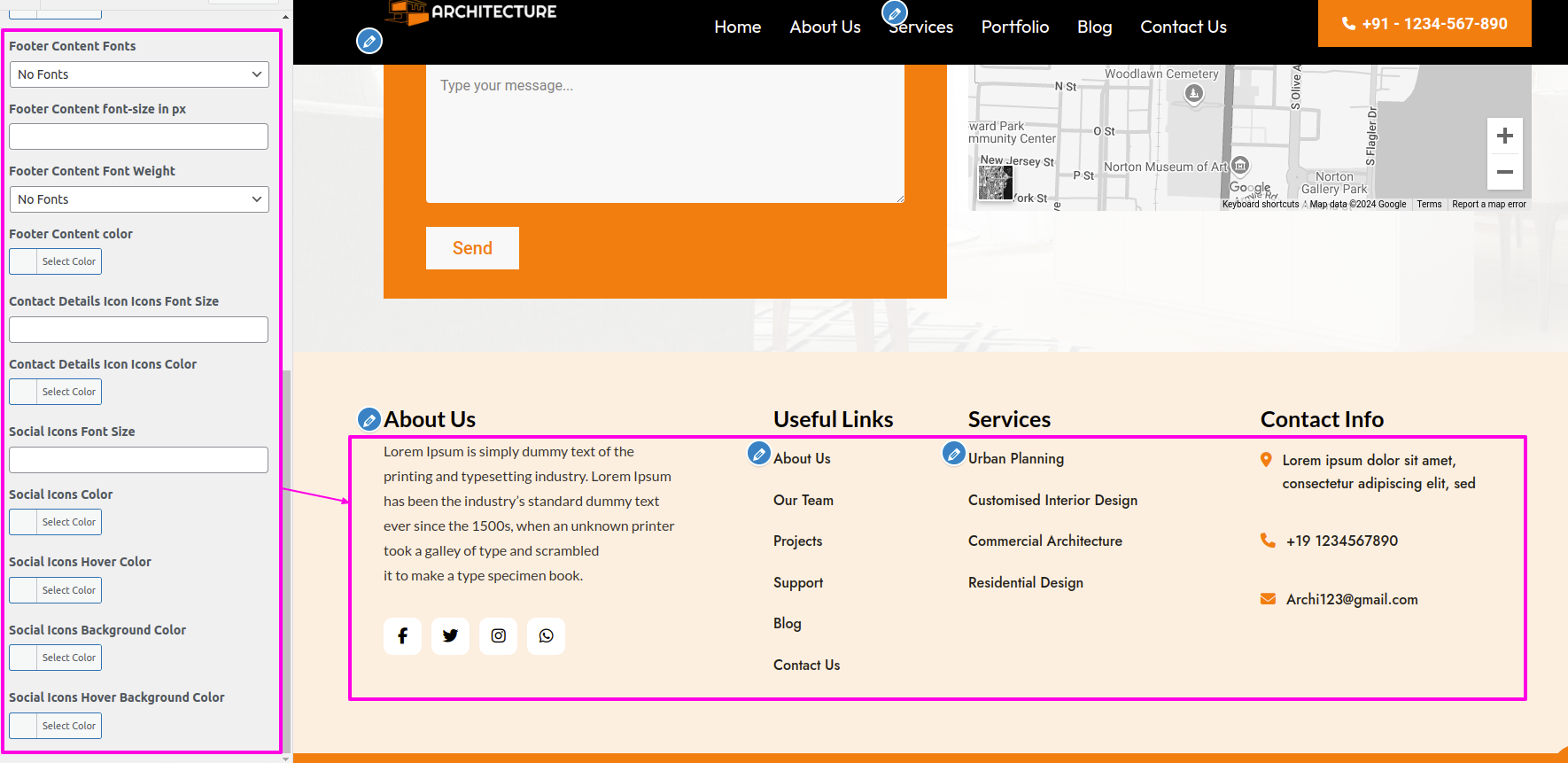Expand the Footer Content Font Weight dropdown

[139, 199]
